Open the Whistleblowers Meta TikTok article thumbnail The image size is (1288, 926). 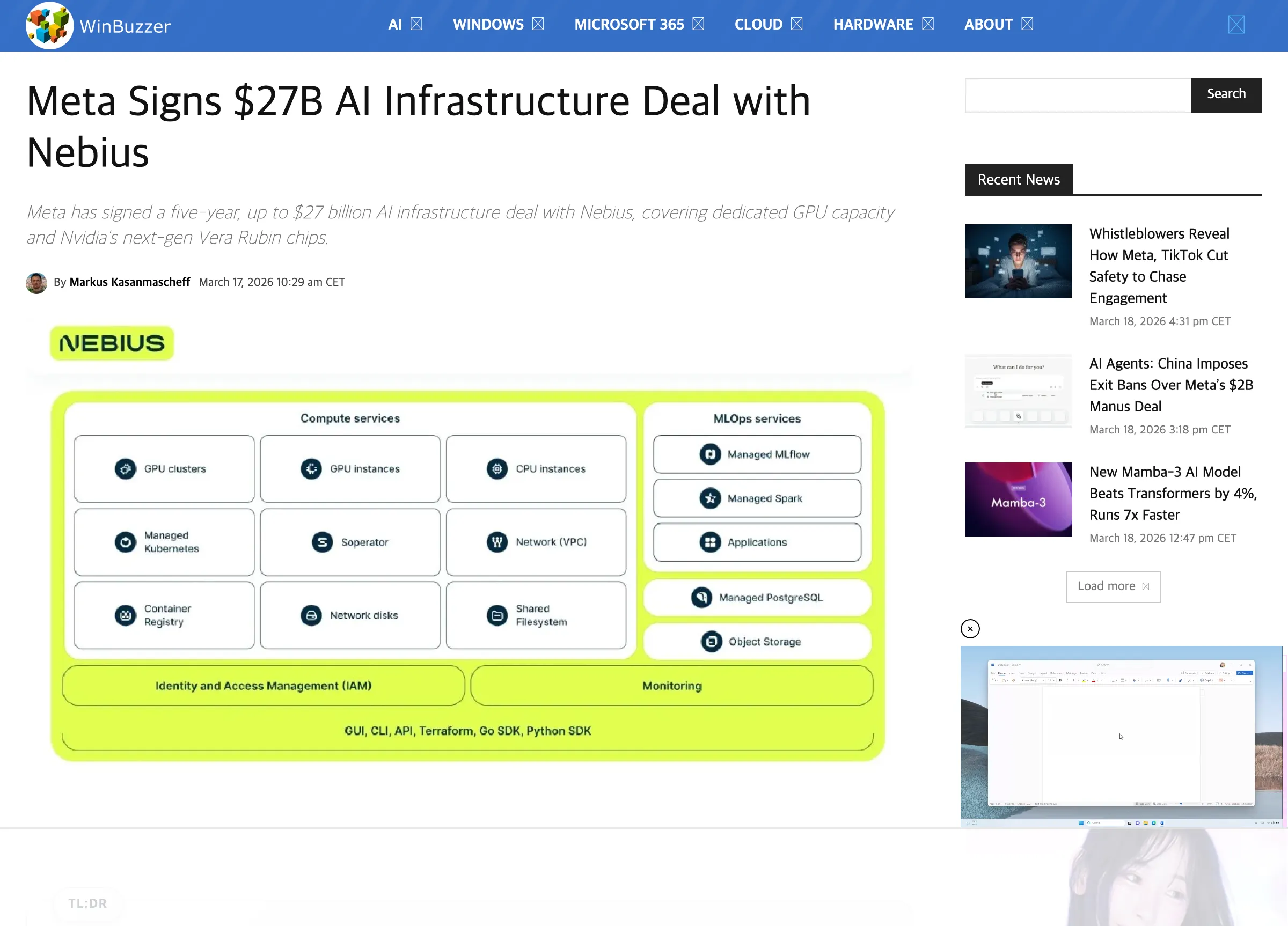(1018, 261)
